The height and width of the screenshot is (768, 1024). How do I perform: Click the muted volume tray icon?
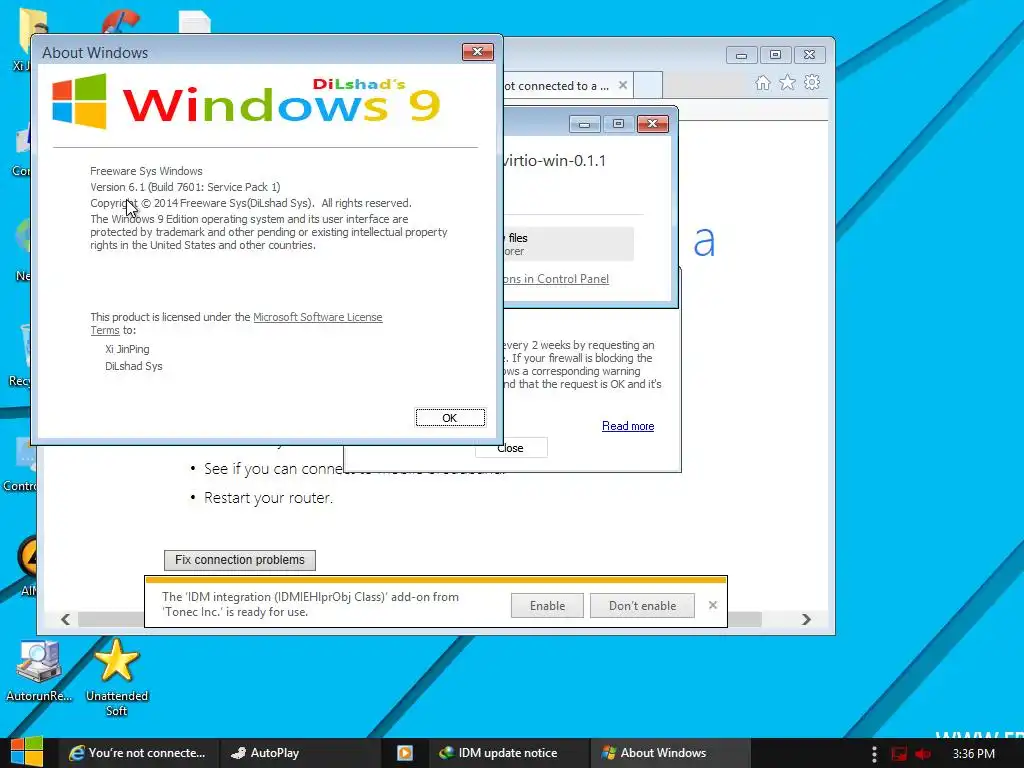click(923, 754)
